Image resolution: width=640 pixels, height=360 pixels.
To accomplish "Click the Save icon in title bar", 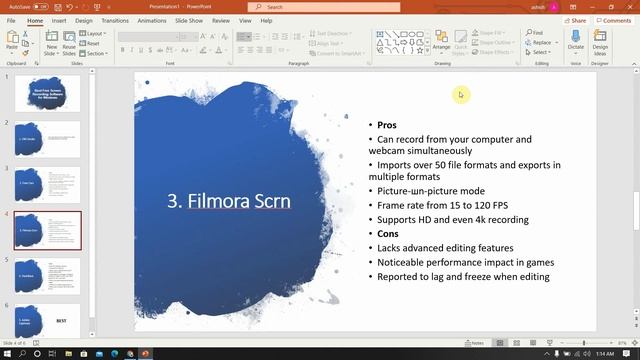I will (58, 7).
